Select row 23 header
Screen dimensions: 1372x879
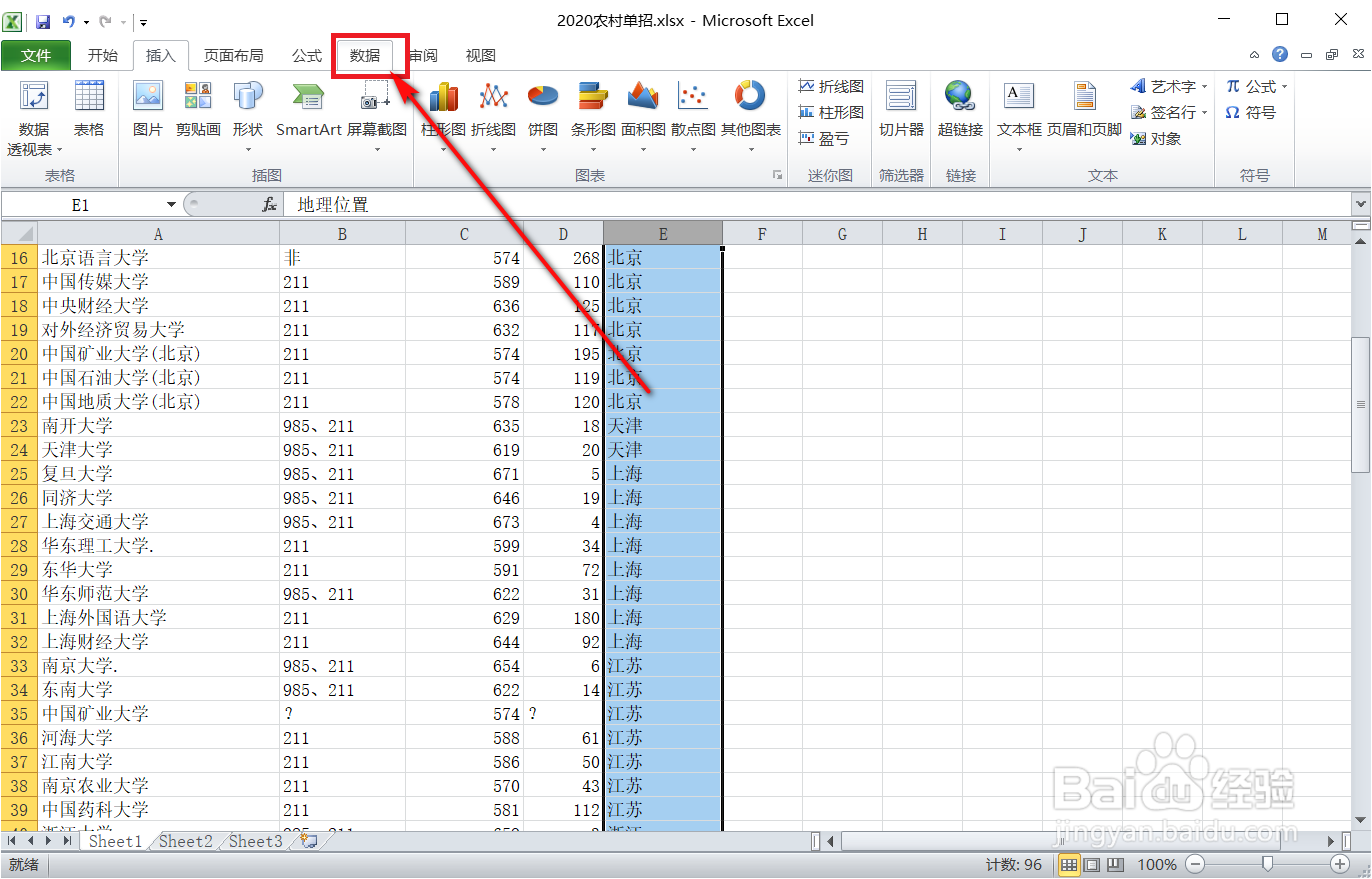[19, 426]
